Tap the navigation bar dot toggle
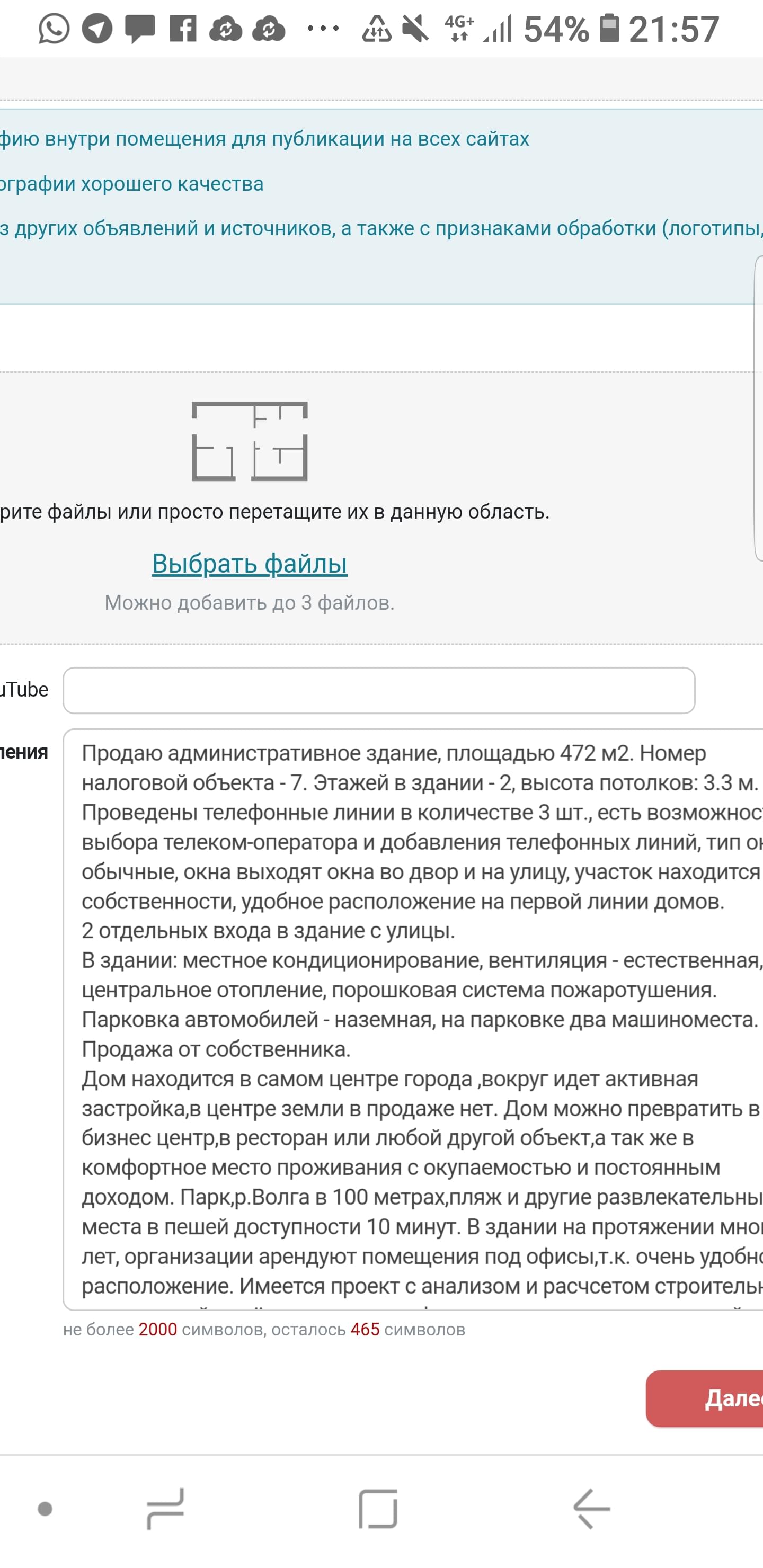 click(45, 1509)
